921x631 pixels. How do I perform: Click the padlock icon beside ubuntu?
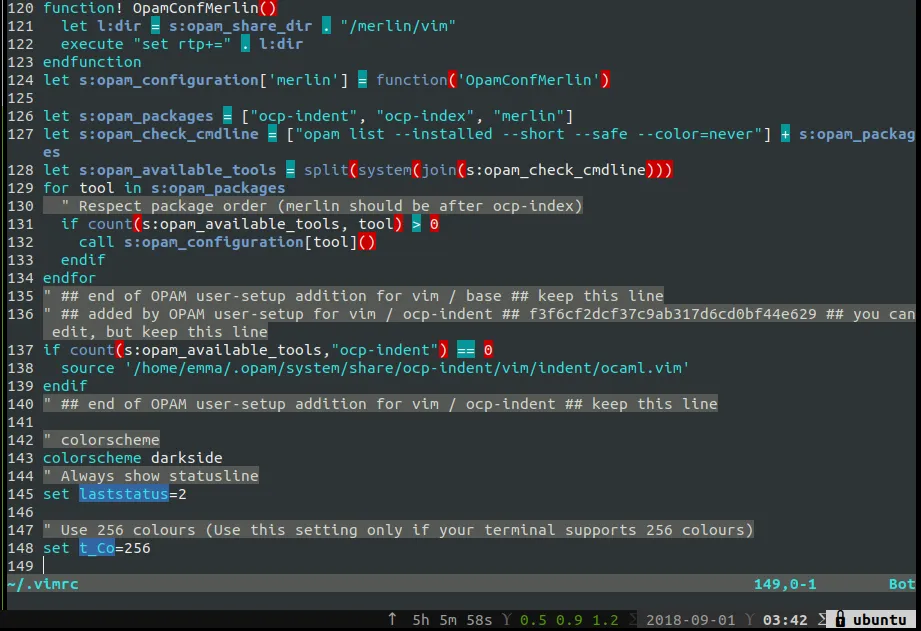(841, 619)
